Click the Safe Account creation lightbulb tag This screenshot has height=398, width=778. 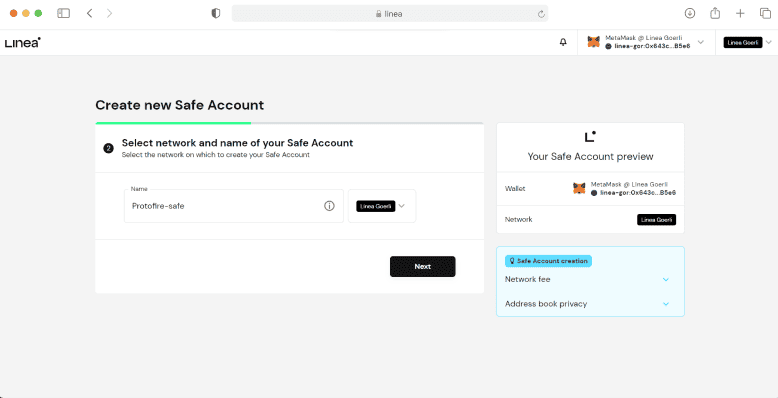tap(548, 261)
